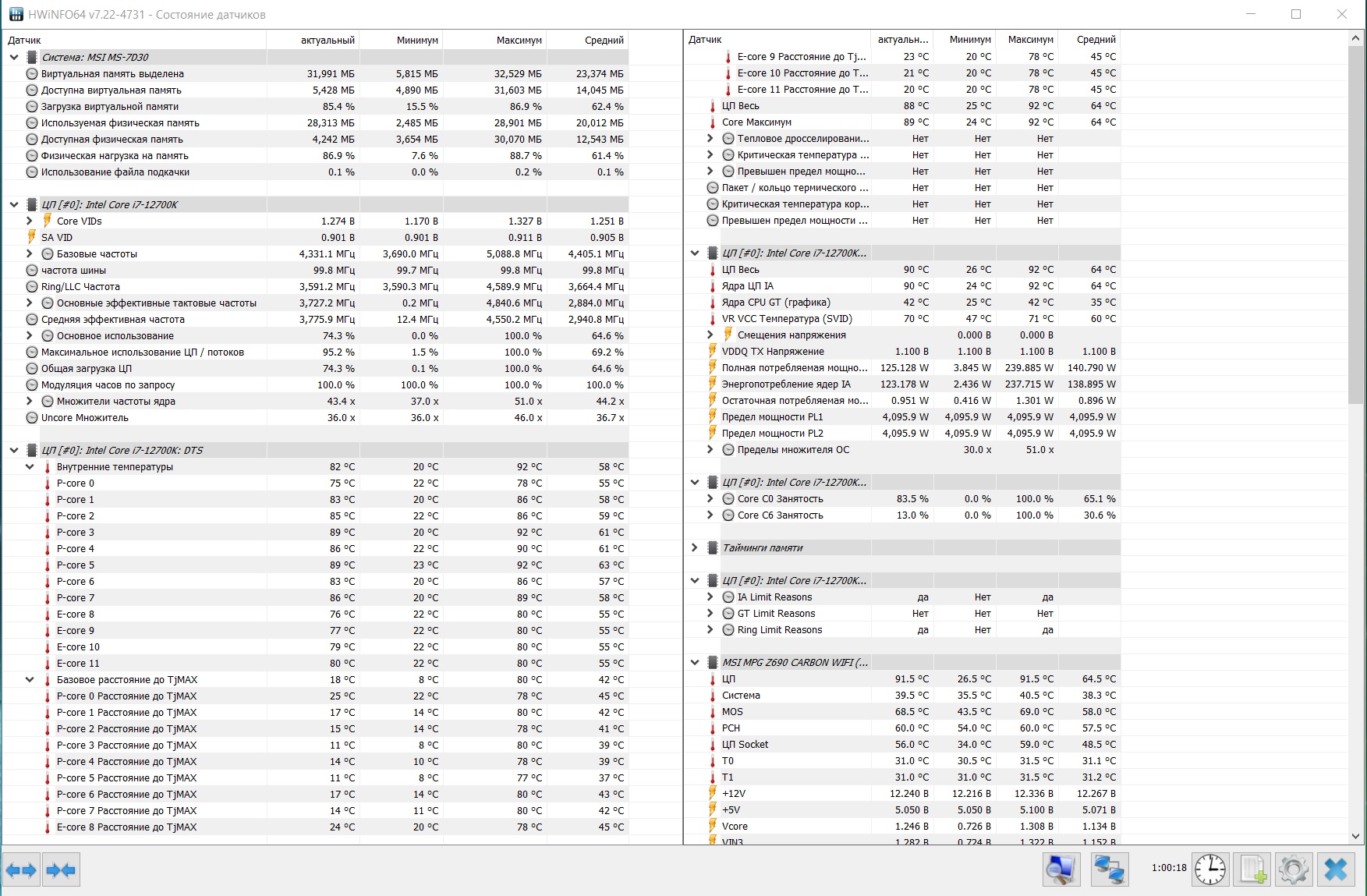Click the lightning icon beside SA VID
The width and height of the screenshot is (1367, 896).
pos(32,237)
